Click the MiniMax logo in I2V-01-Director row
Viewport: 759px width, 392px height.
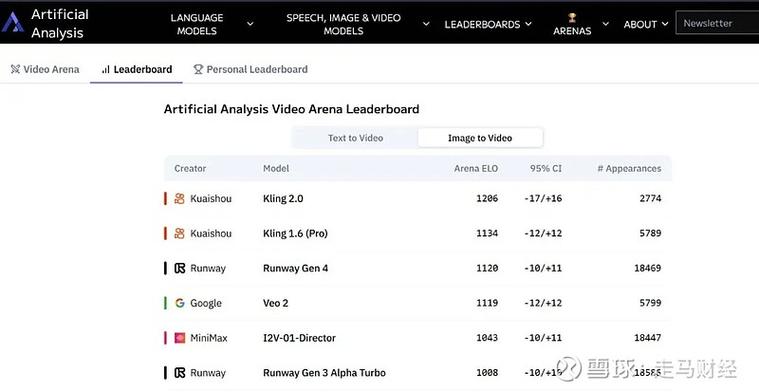tap(180, 338)
